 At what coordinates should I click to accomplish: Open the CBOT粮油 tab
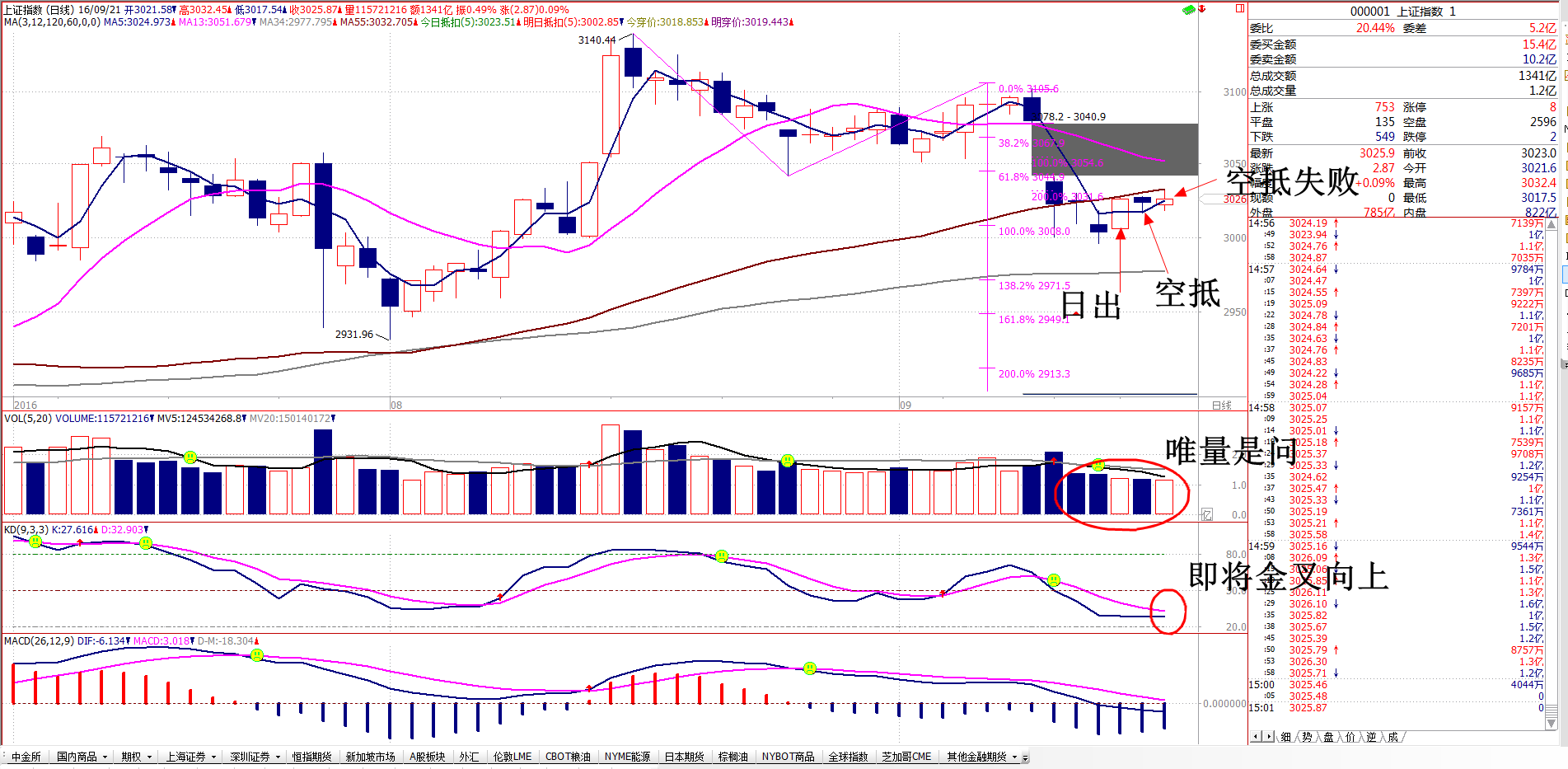(568, 757)
